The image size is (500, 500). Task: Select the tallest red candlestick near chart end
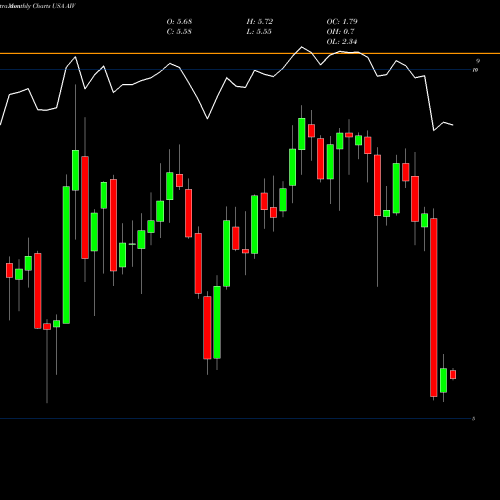(434, 307)
